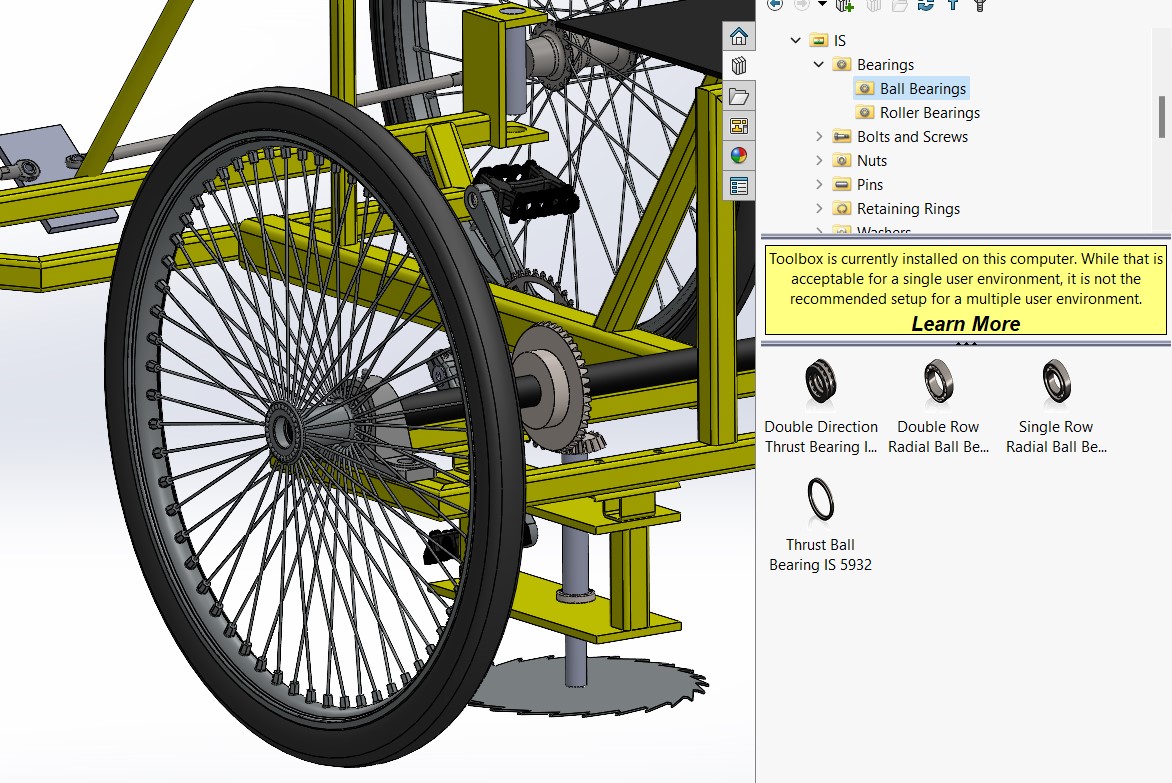
Task: Select Bolts and Screws folder
Action: click(x=900, y=136)
